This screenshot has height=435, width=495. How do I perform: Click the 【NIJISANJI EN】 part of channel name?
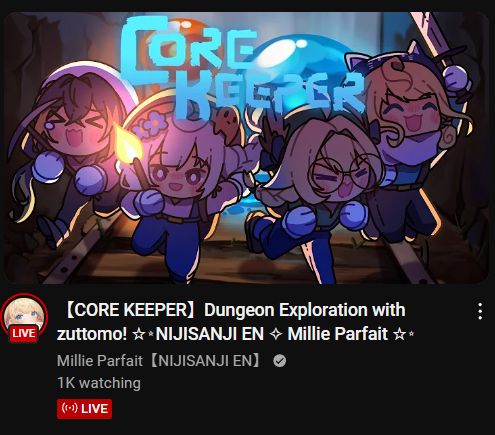coord(206,361)
